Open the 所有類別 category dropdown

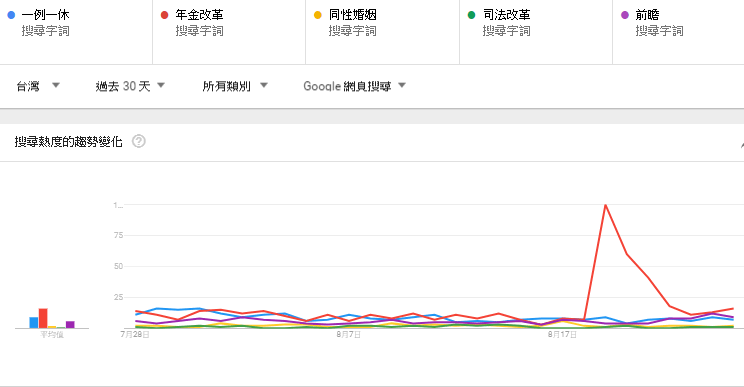(235, 86)
